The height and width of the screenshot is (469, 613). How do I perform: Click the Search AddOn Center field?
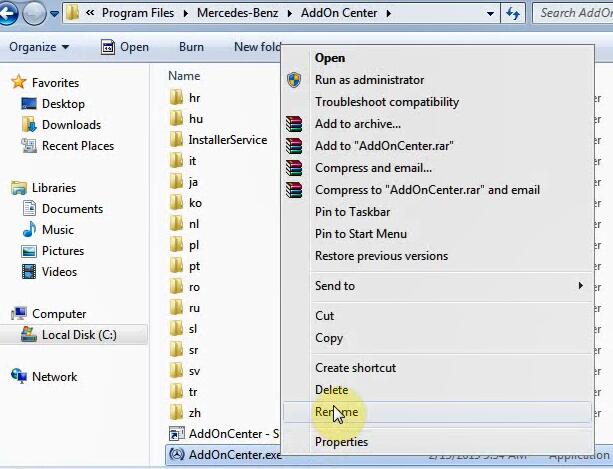(x=573, y=13)
